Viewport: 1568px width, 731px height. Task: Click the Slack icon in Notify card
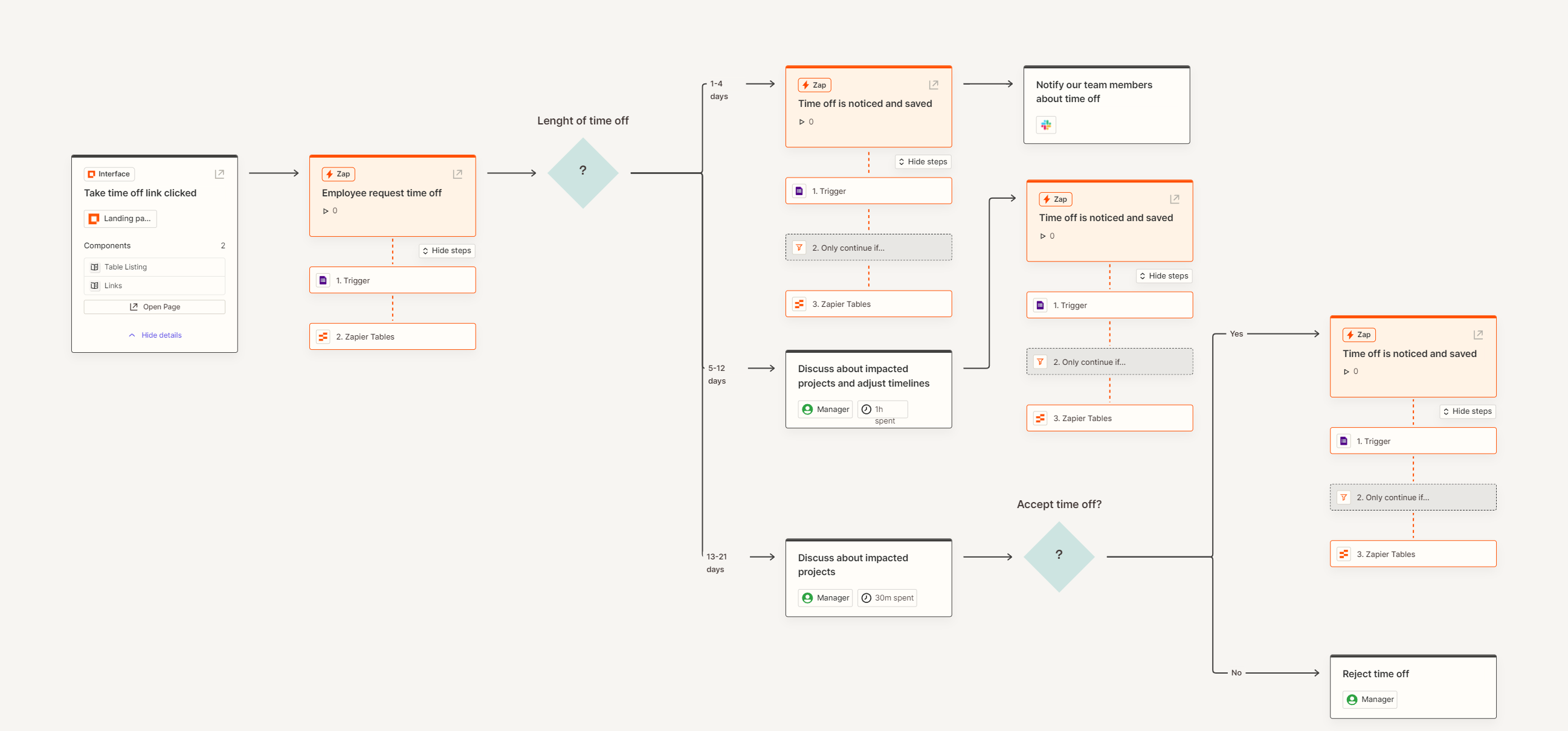point(1046,125)
